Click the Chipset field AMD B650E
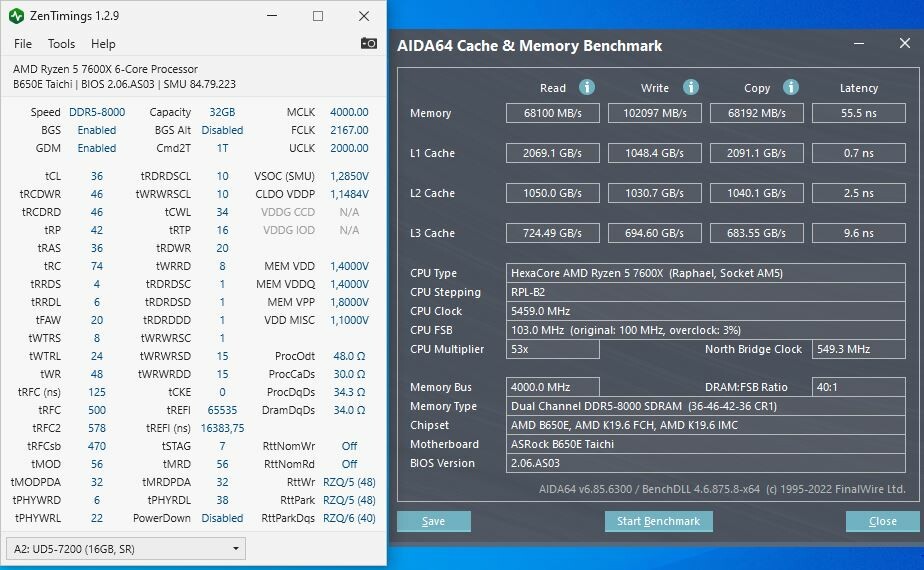Screen dimensions: 924x570 (x=705, y=425)
